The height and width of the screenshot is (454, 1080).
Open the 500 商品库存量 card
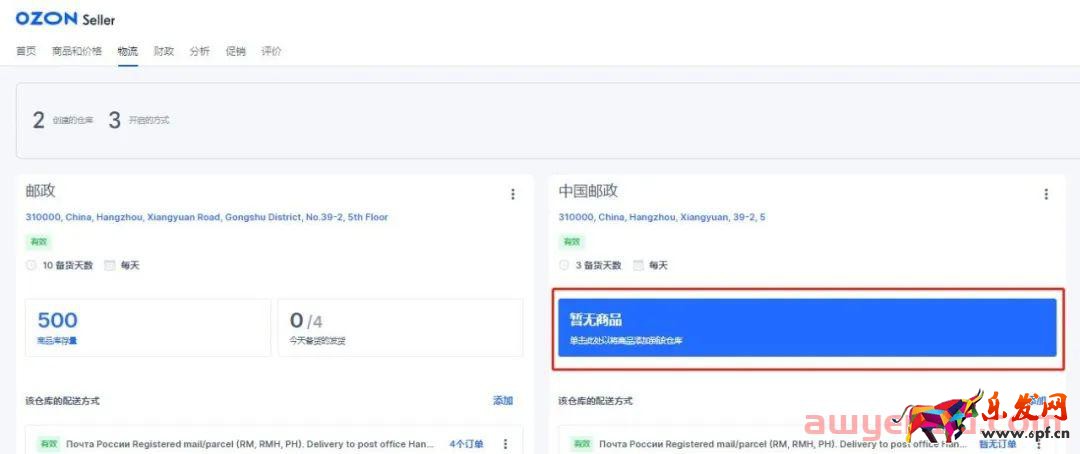(x=148, y=328)
